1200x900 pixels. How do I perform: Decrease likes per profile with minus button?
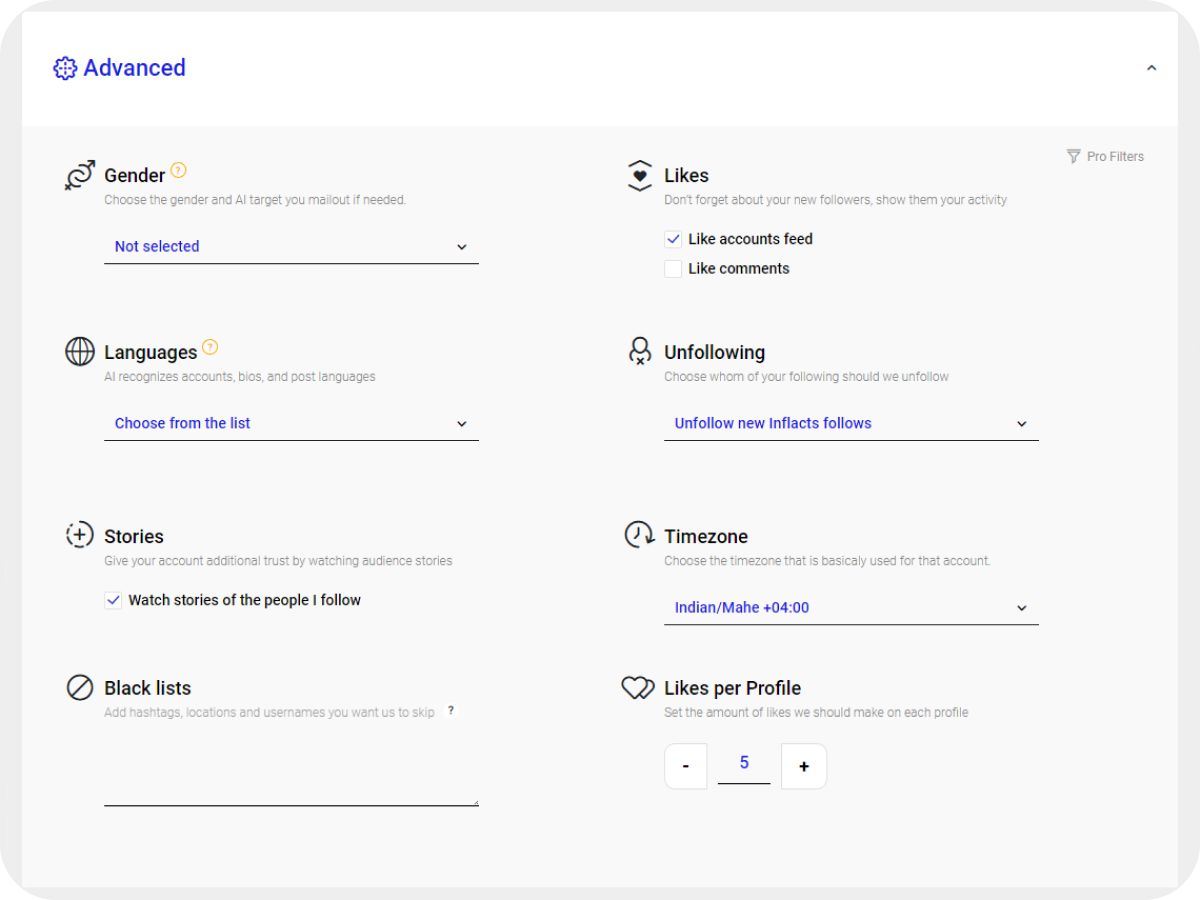(686, 766)
